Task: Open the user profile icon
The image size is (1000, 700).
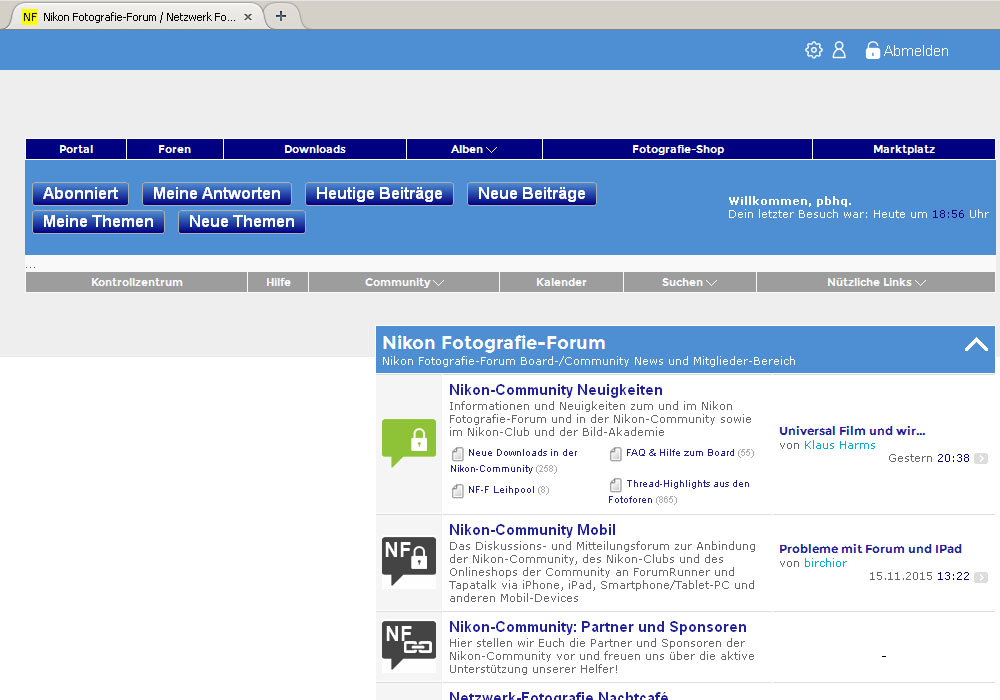Action: tap(839, 50)
